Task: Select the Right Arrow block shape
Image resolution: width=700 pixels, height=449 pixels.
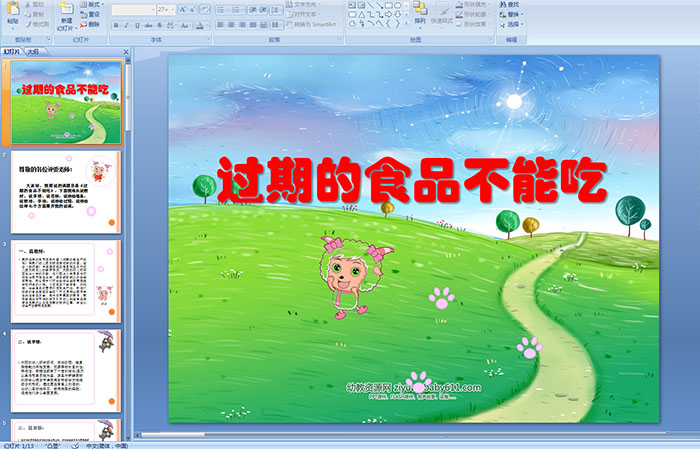Action: tap(388, 14)
